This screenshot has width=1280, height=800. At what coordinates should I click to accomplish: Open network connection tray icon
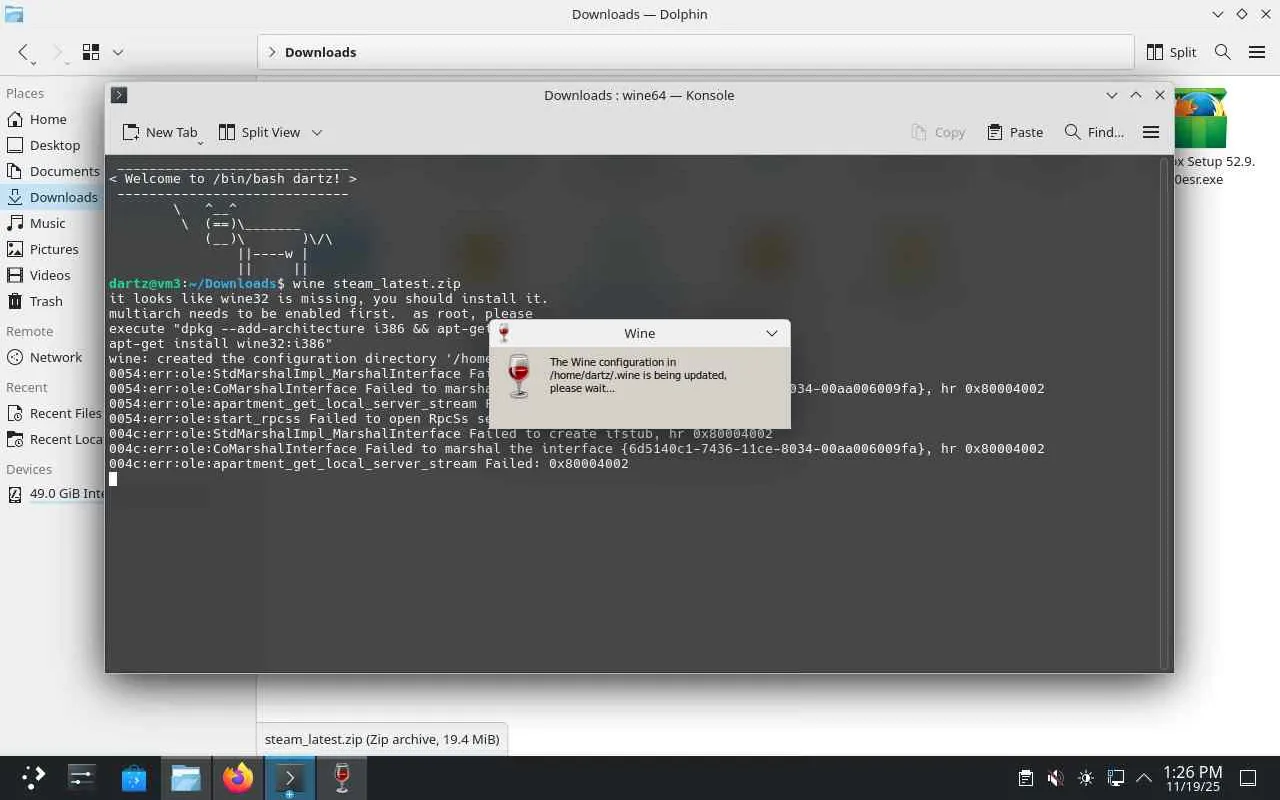point(1116,778)
